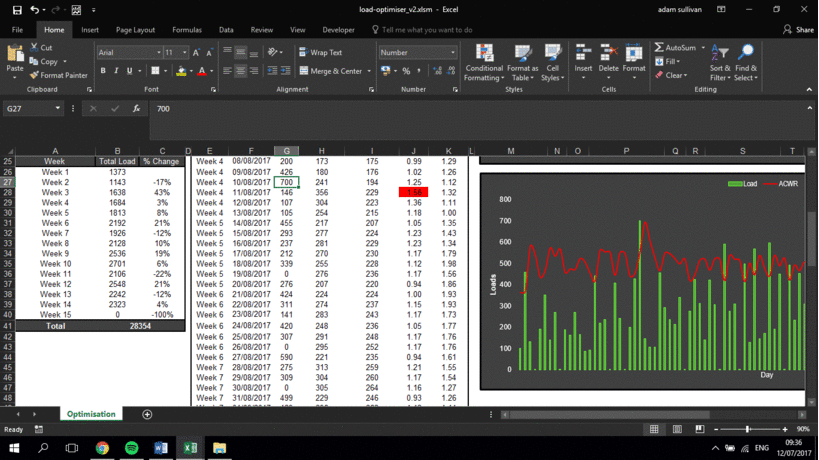Expand the Merge & Center dropdown arrow
Screen dimensions: 819x460
point(368,71)
